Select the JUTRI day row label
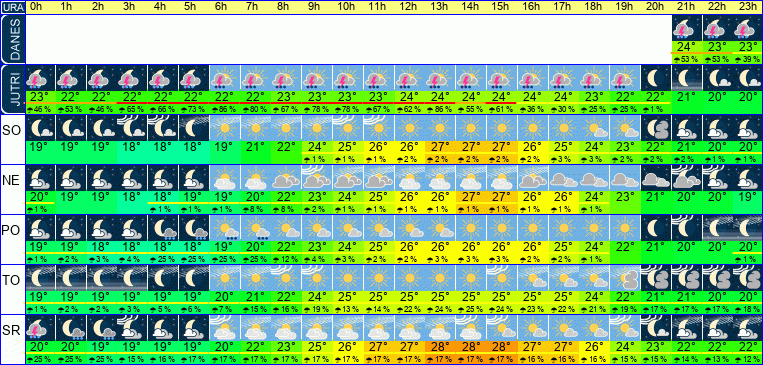This screenshot has height=365, width=763. tap(12, 90)
